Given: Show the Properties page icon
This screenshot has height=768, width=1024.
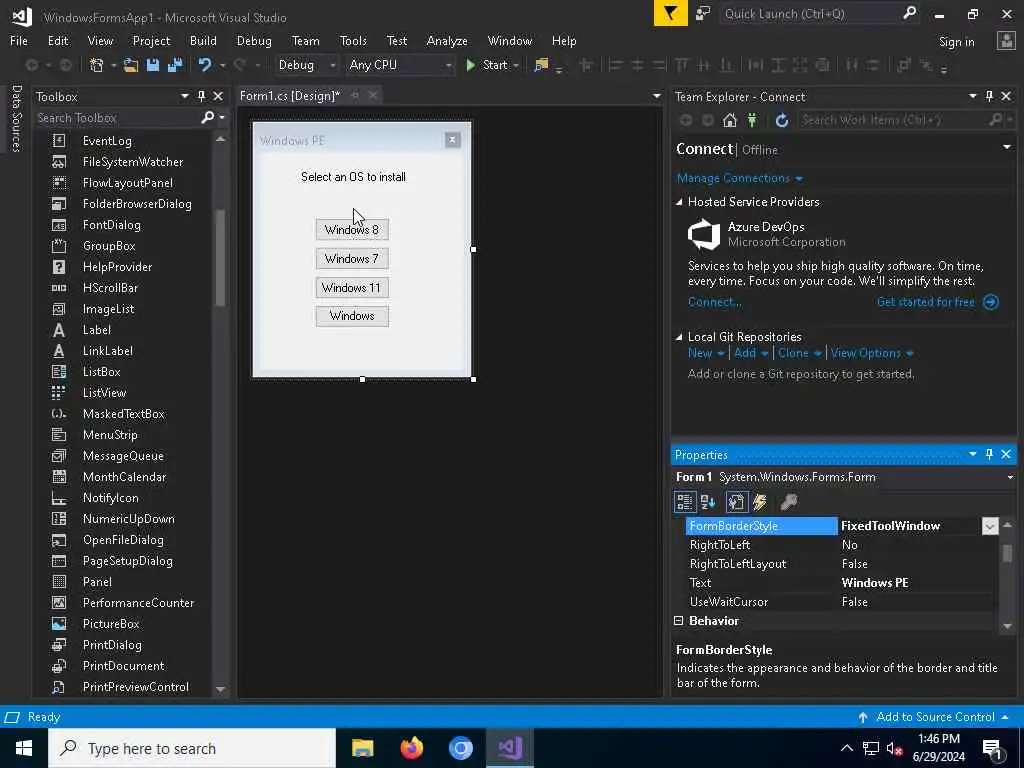Looking at the screenshot, I should pyautogui.click(x=736, y=502).
